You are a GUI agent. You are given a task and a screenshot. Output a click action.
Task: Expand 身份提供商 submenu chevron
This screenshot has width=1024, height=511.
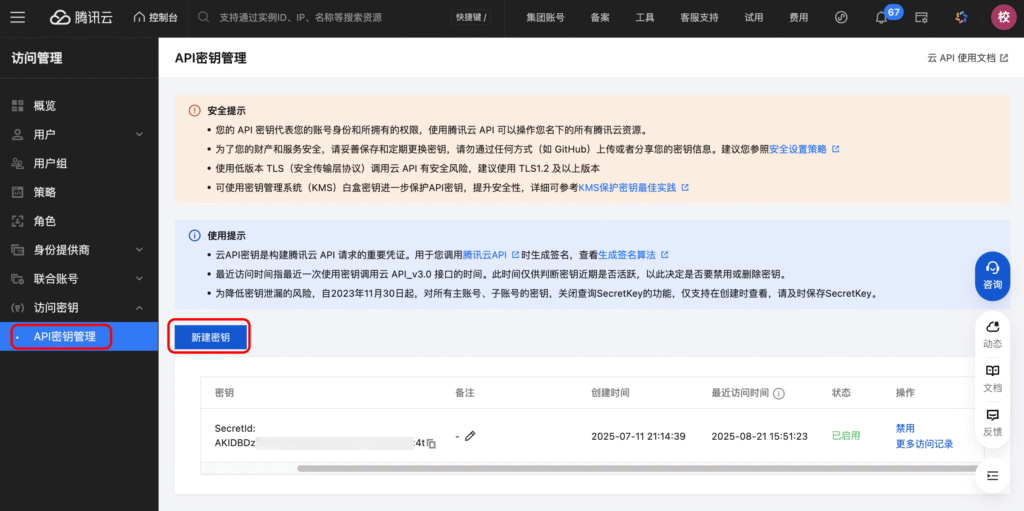tap(139, 250)
